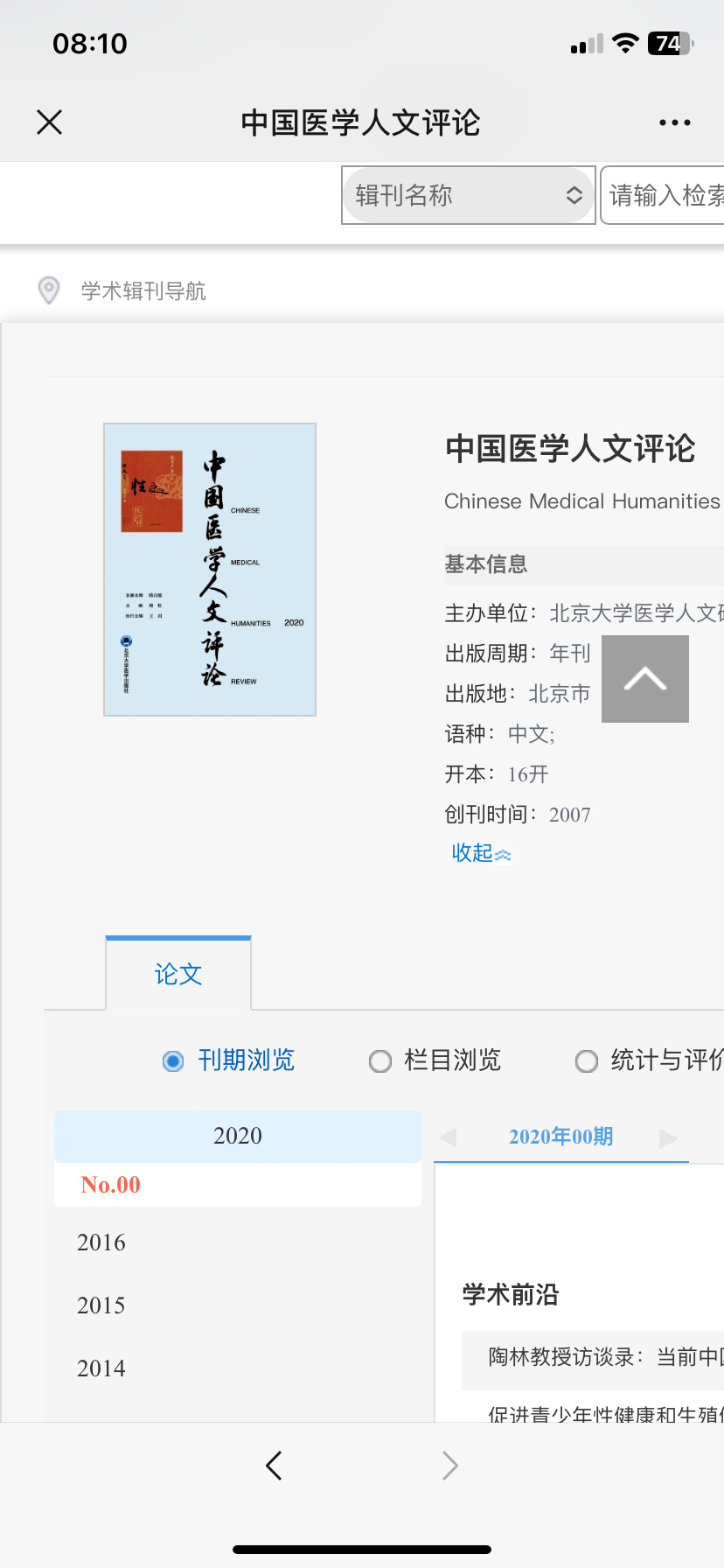
Task: Expand the 2016 year in issue list
Action: coord(101,1242)
